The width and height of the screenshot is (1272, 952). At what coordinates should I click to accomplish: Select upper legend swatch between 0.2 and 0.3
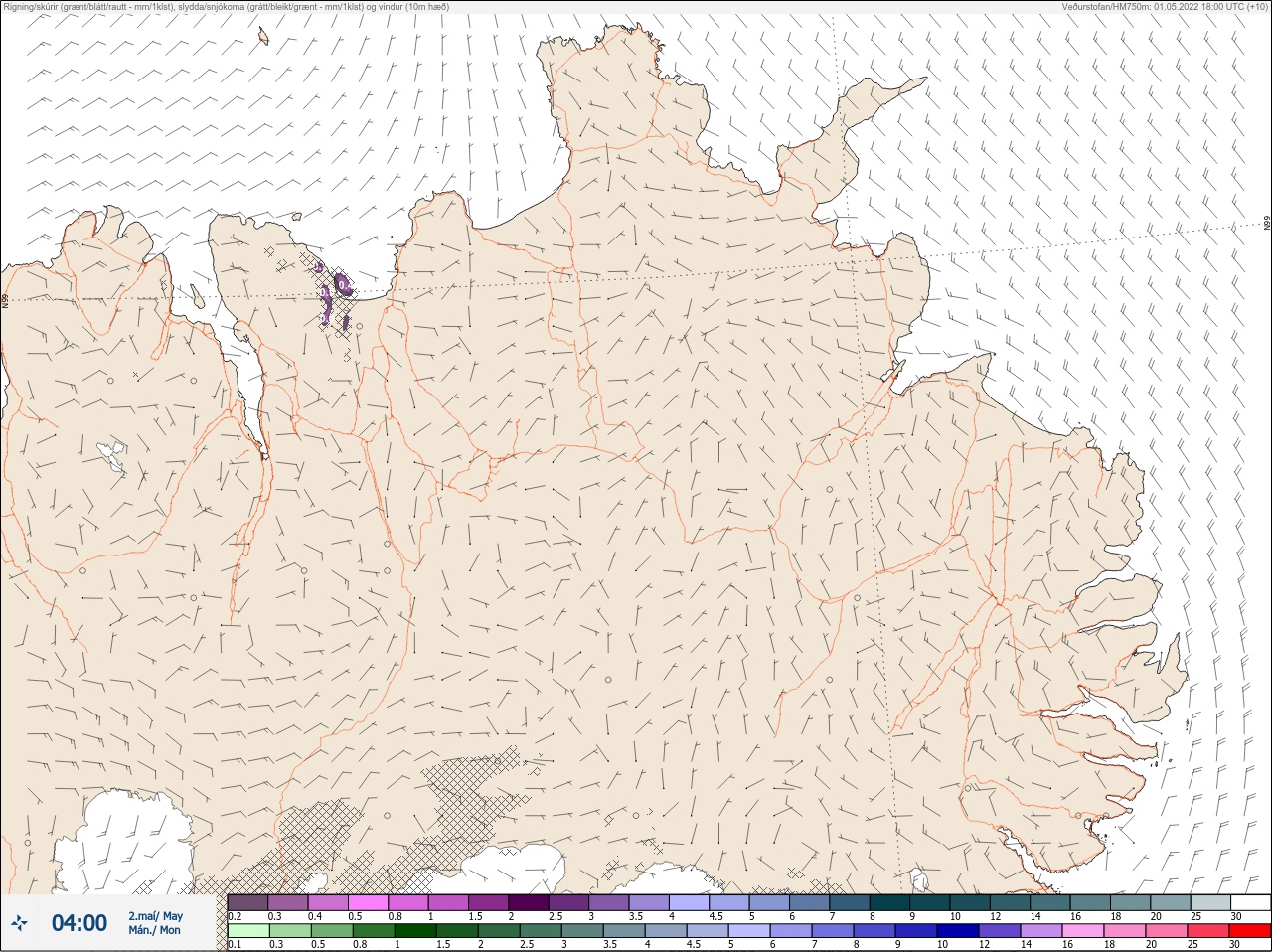[247, 902]
